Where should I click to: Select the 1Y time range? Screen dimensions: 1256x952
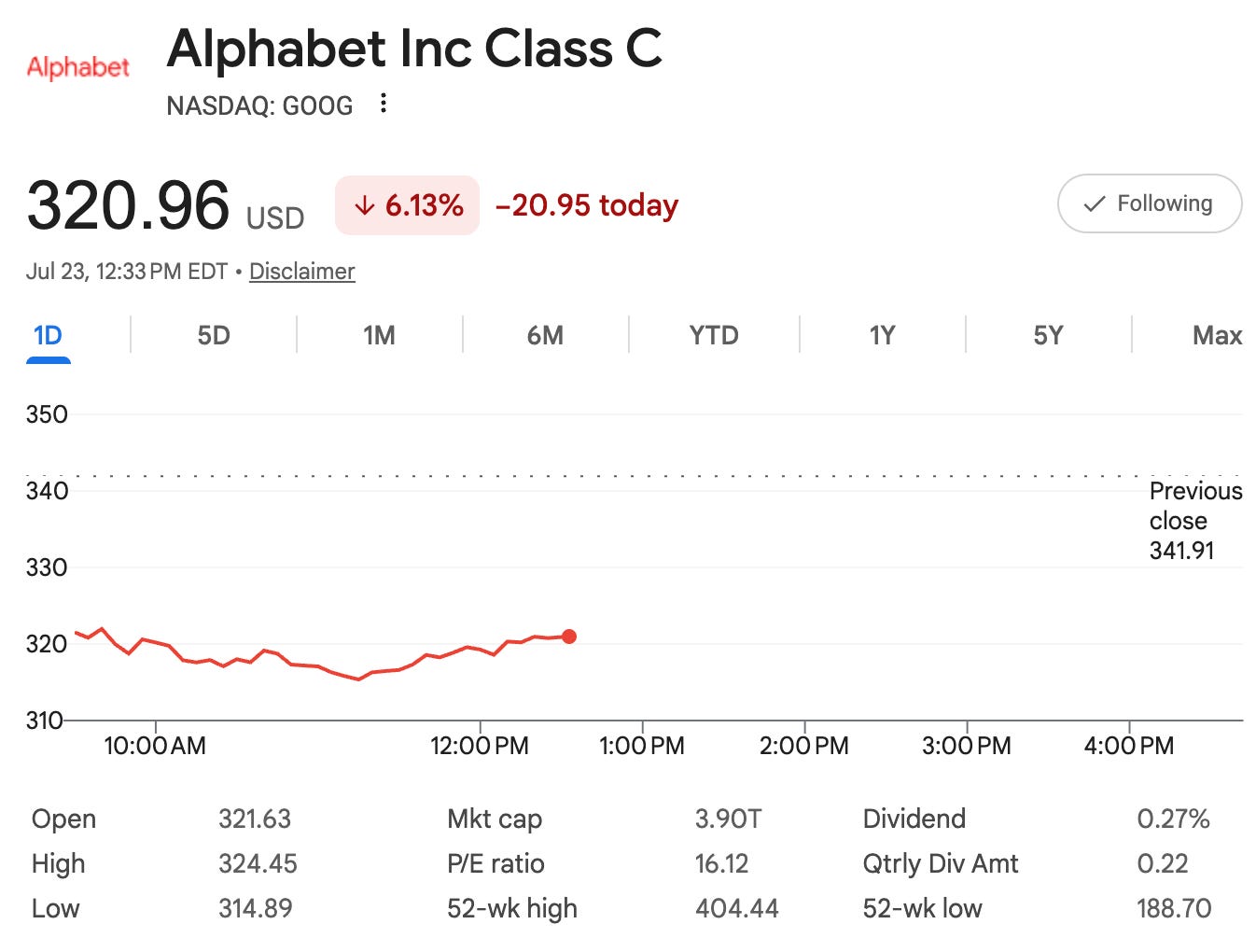[882, 335]
